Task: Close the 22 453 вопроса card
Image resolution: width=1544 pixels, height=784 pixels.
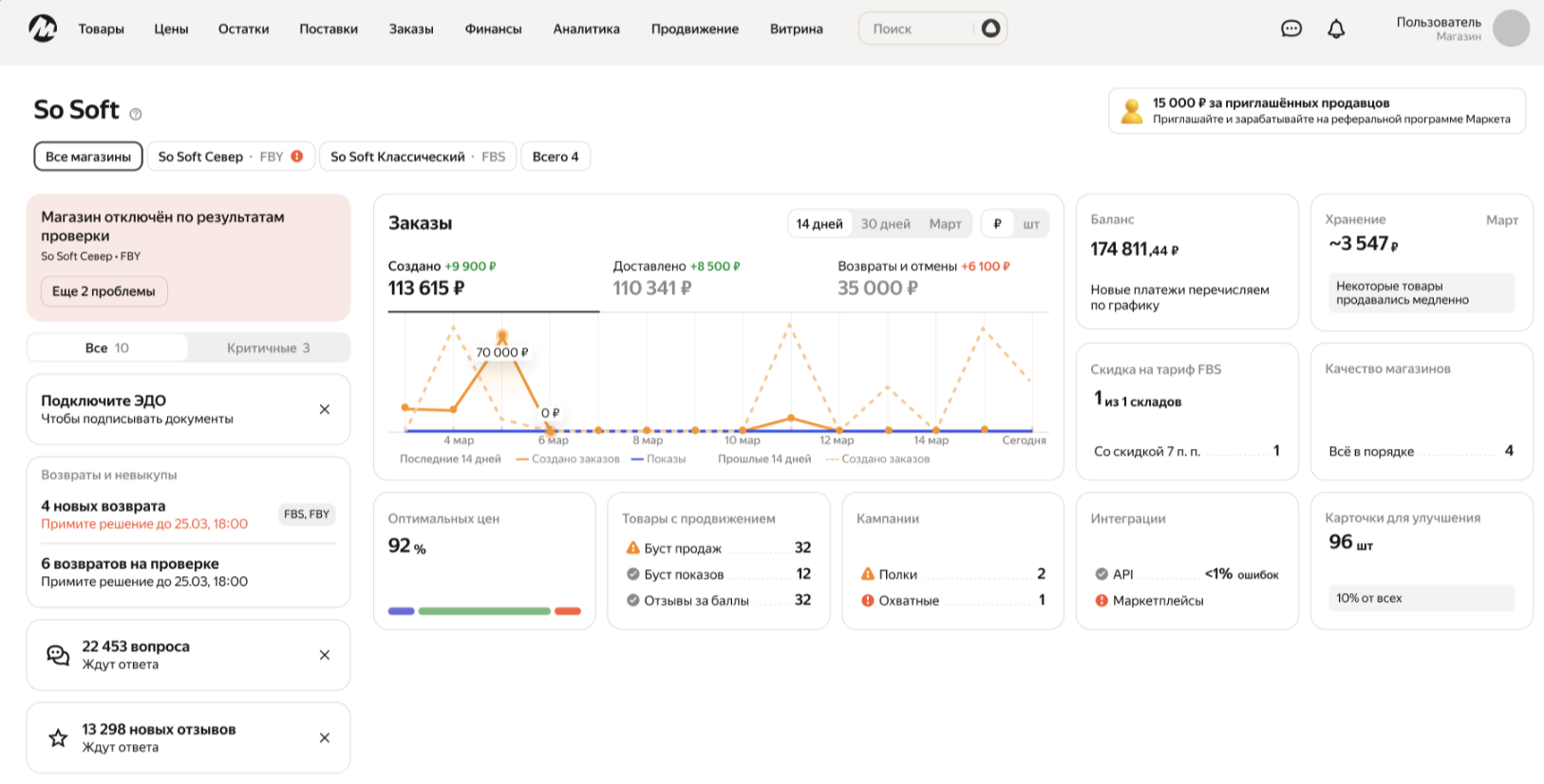Action: (x=325, y=655)
